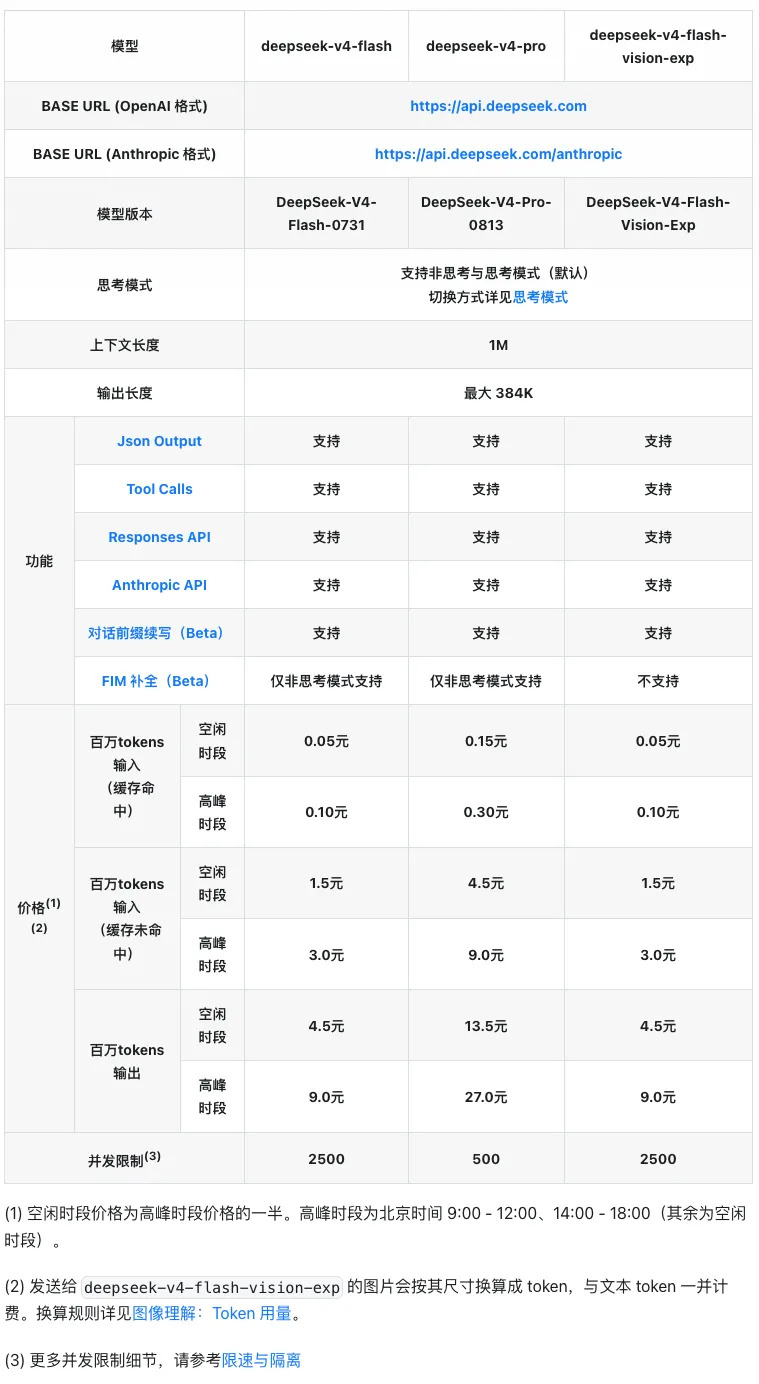Screen dimensions: 759x1384
Task: Select 仅非思考模式支持 under deepseek-v4-flash
Action: tap(326, 681)
